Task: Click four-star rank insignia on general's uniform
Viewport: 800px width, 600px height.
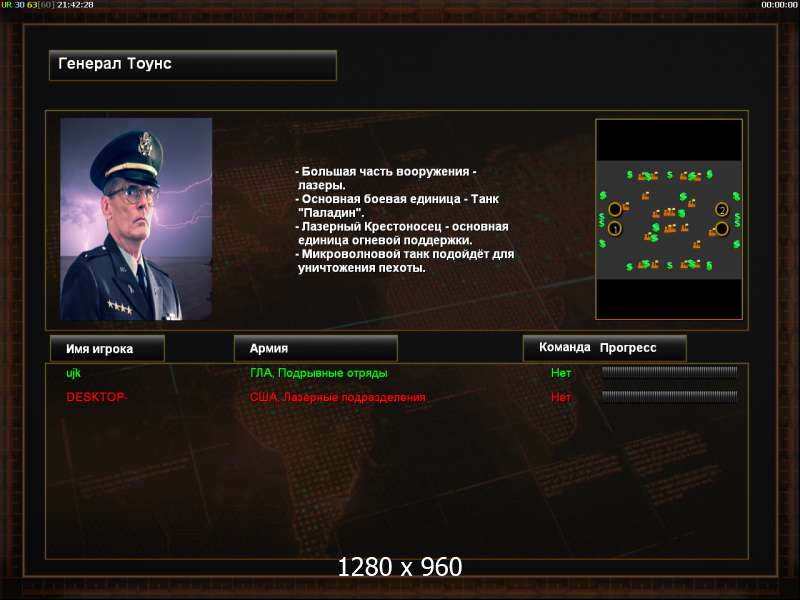Action: tap(120, 307)
